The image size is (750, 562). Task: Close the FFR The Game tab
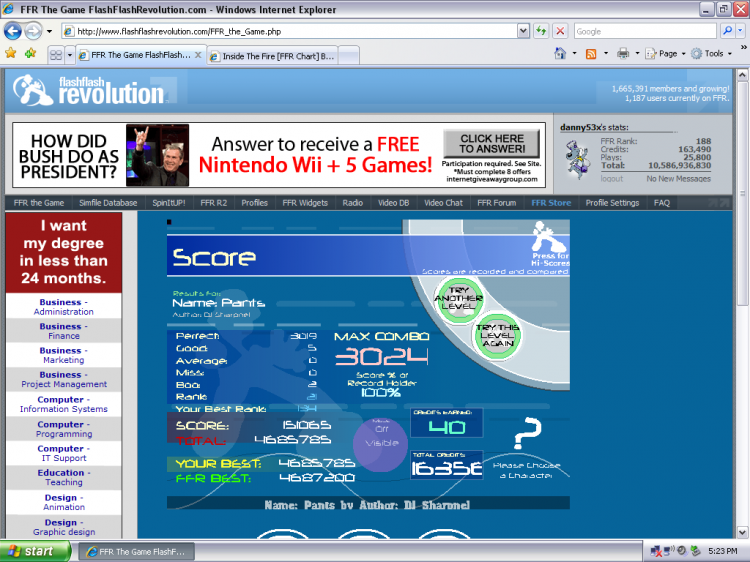pyautogui.click(x=198, y=55)
